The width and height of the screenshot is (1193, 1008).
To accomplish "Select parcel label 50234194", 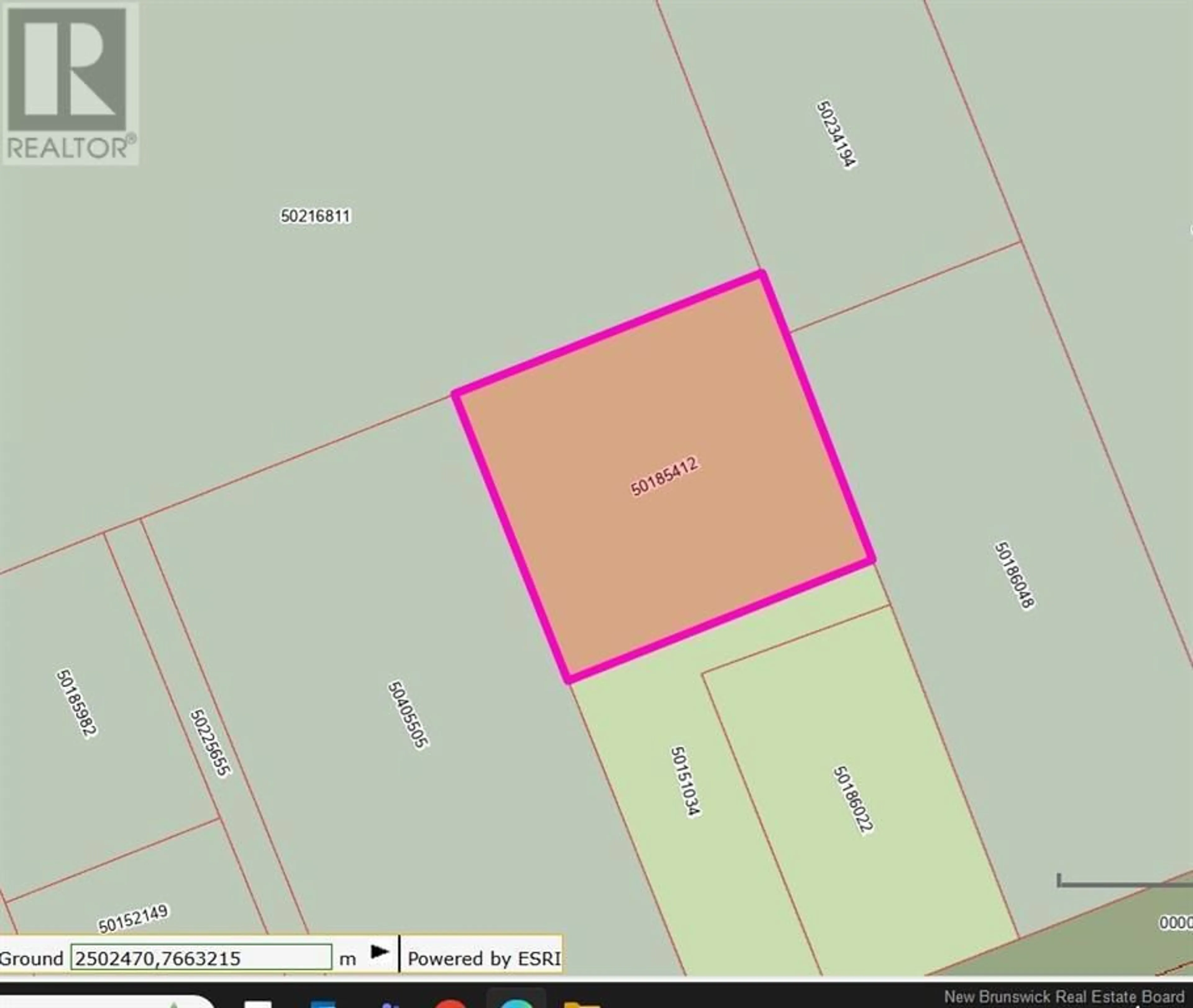I will 837,134.
